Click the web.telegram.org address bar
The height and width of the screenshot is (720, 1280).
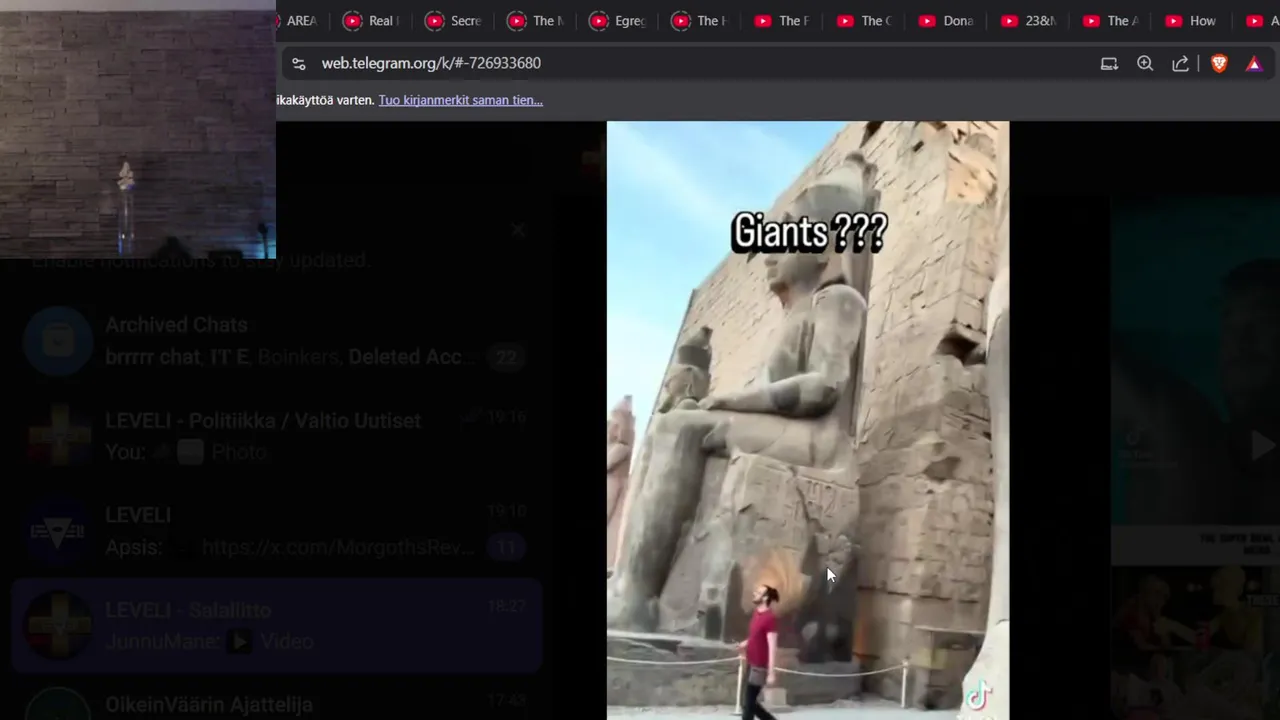coord(431,63)
